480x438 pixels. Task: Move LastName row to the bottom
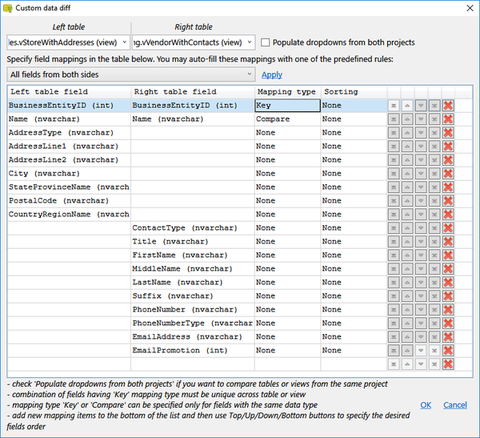[x=434, y=282]
